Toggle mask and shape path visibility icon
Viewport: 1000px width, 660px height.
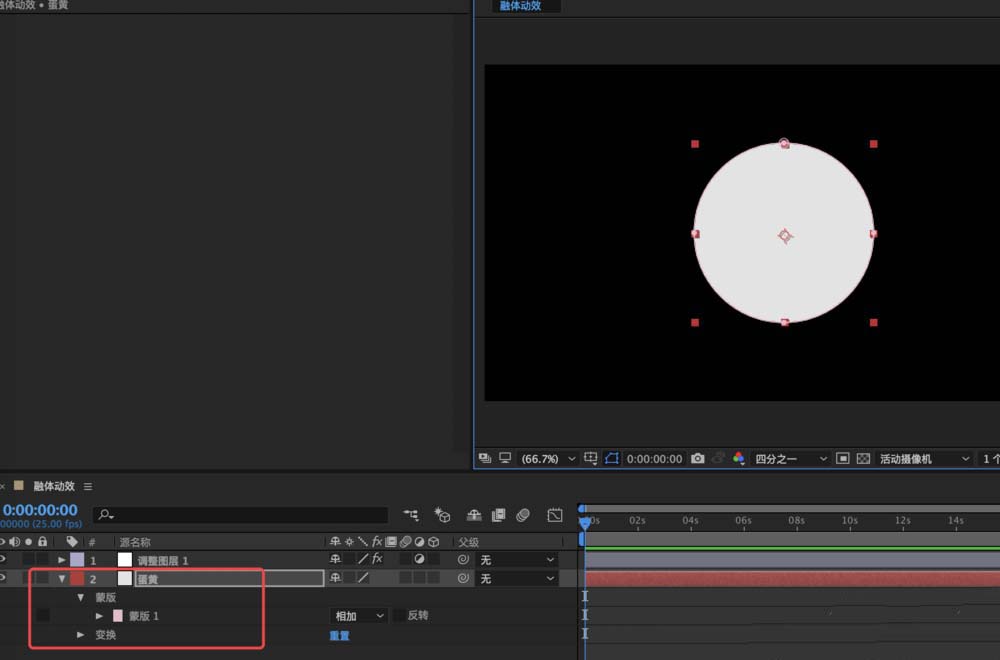pyautogui.click(x=612, y=458)
